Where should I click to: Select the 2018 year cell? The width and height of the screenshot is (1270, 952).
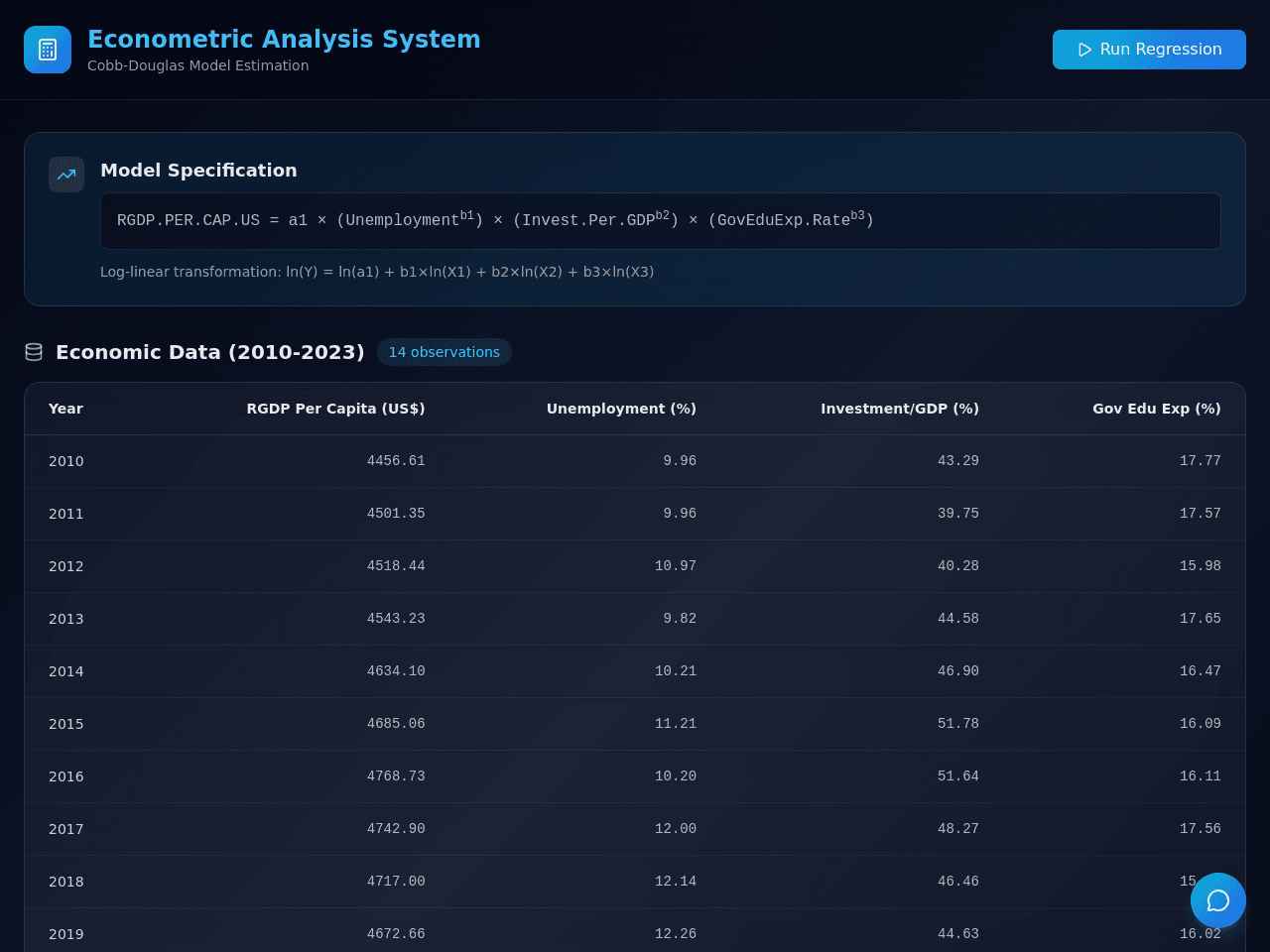[x=66, y=882]
